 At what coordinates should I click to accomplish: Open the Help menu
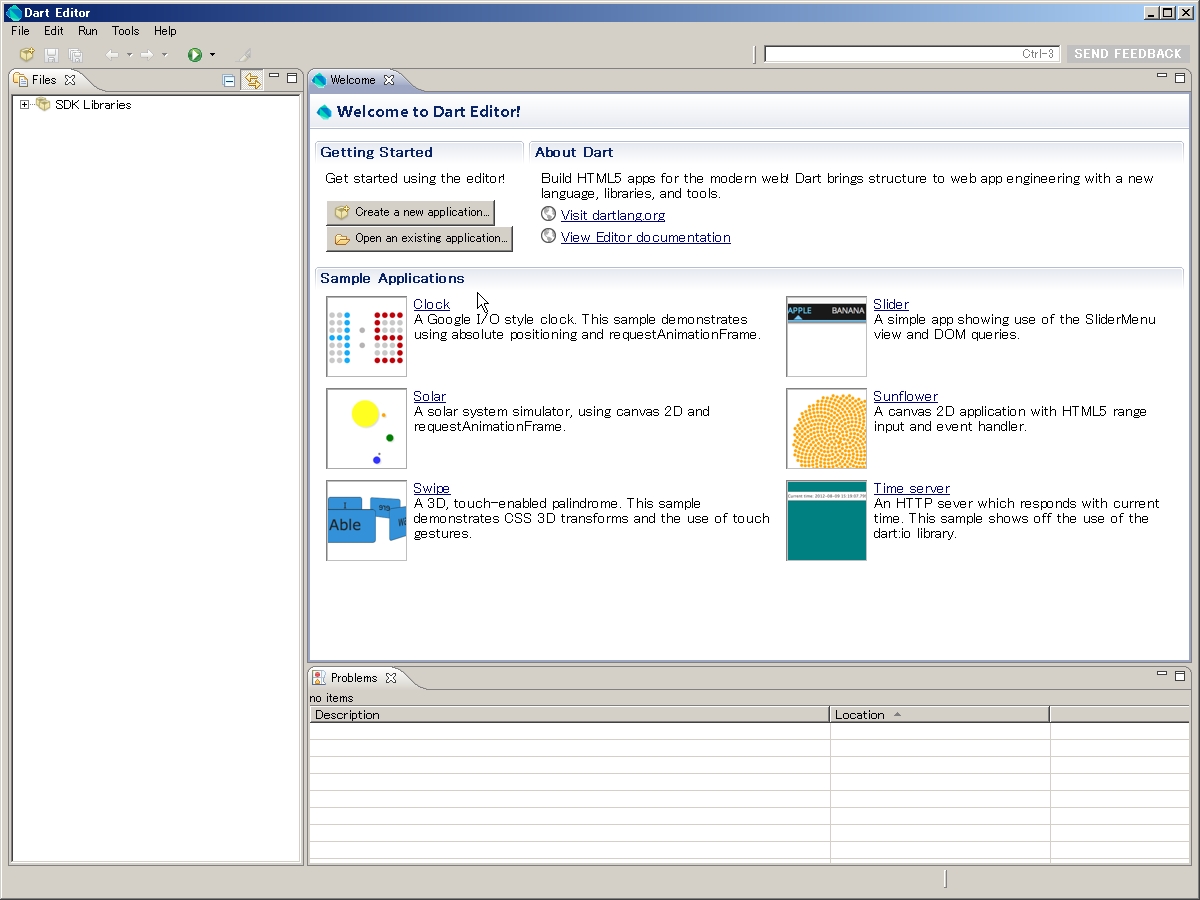click(165, 31)
